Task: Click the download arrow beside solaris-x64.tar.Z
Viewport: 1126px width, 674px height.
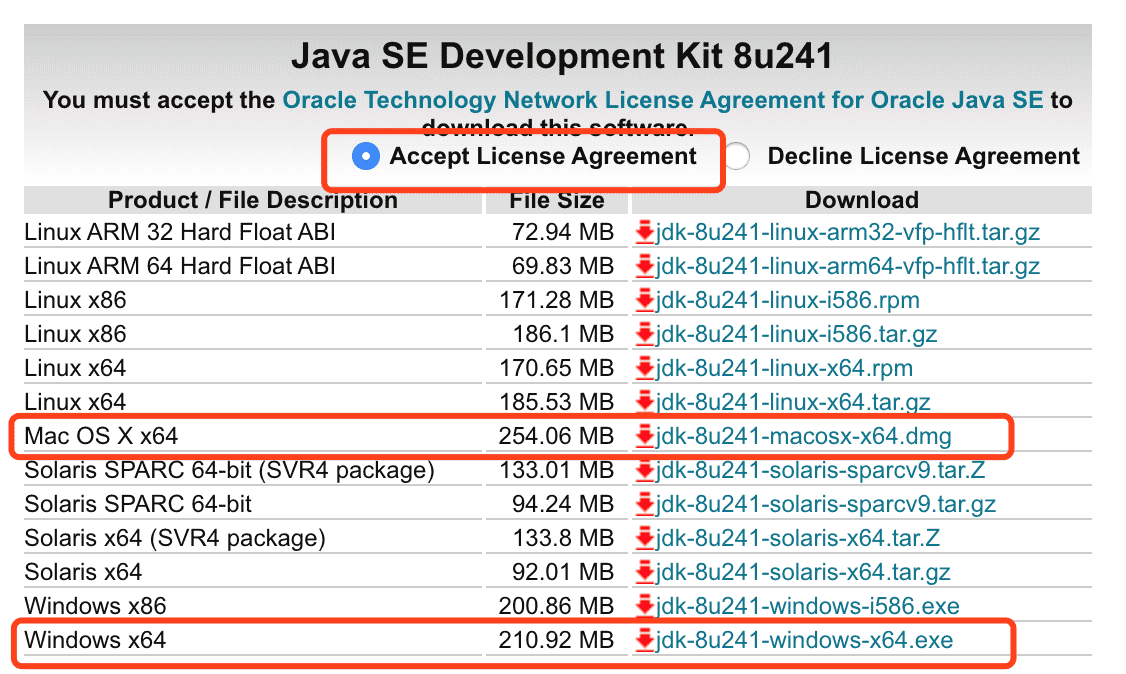Action: (644, 538)
